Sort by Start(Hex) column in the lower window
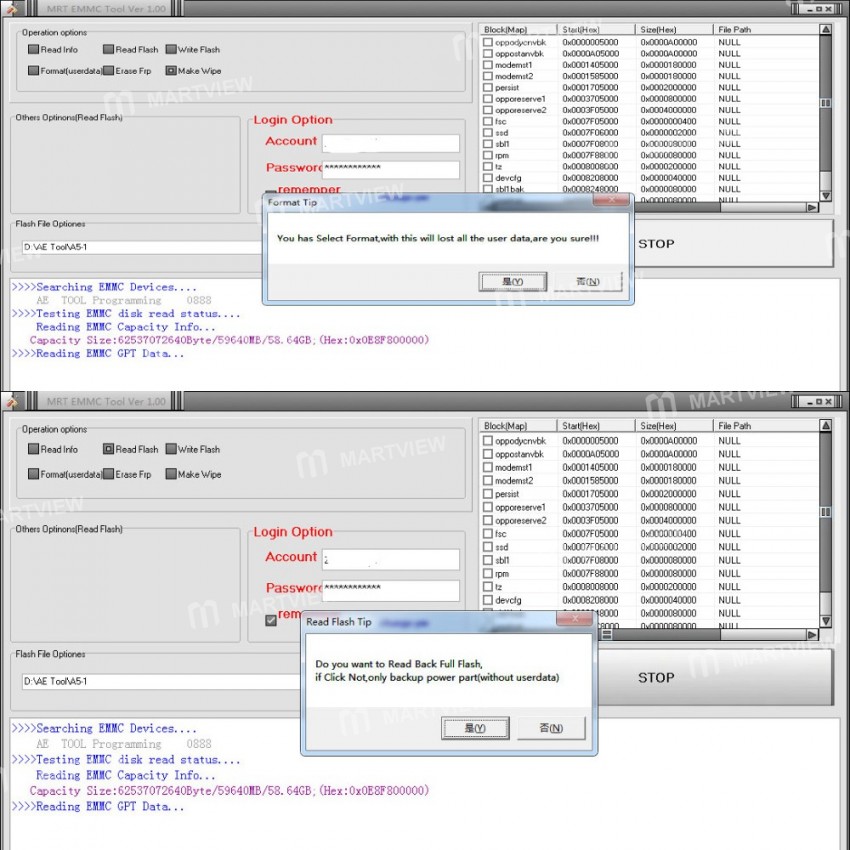The image size is (850, 850). pos(596,426)
